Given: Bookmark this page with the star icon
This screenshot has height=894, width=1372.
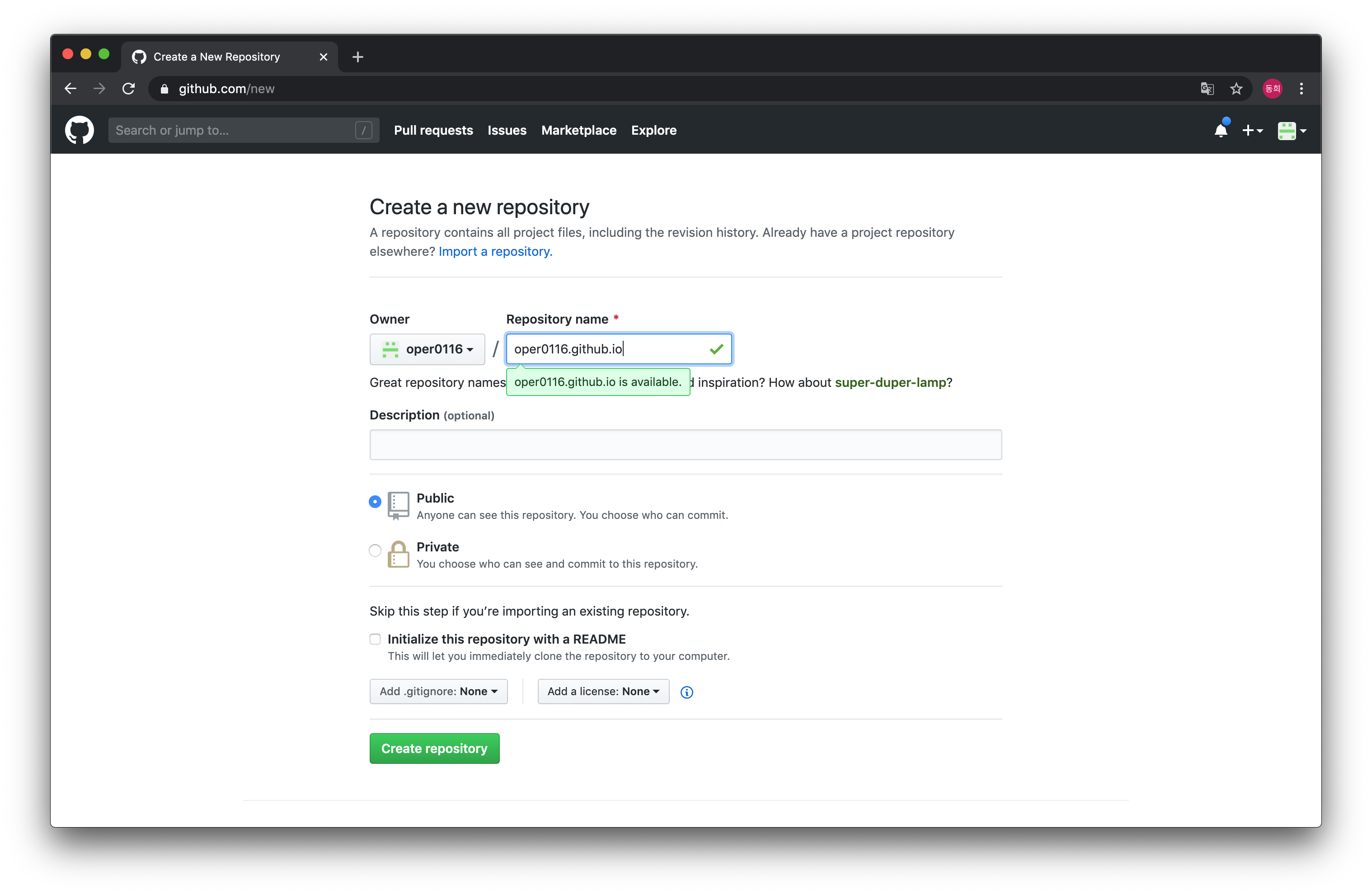Looking at the screenshot, I should [x=1236, y=89].
